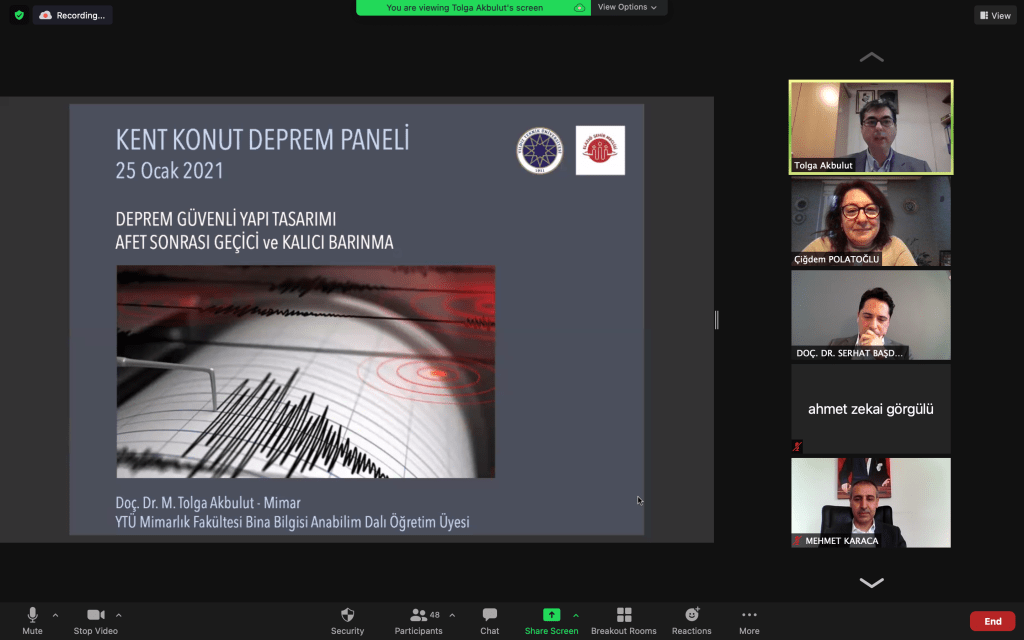The image size is (1024, 640).
Task: Open the More options menu
Action: pyautogui.click(x=749, y=615)
